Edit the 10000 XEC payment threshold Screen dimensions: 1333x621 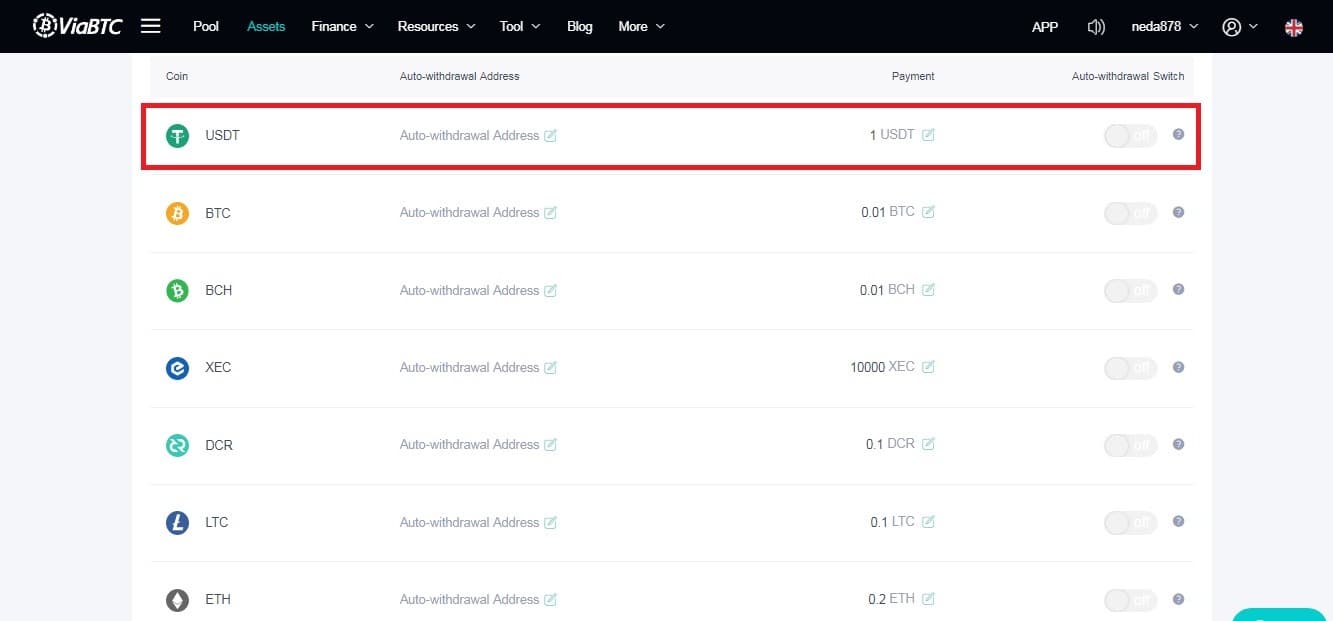[928, 367]
